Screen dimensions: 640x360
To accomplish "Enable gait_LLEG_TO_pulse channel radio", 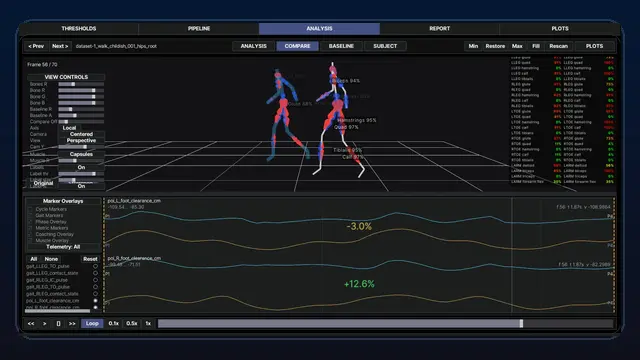I will 96,266.
